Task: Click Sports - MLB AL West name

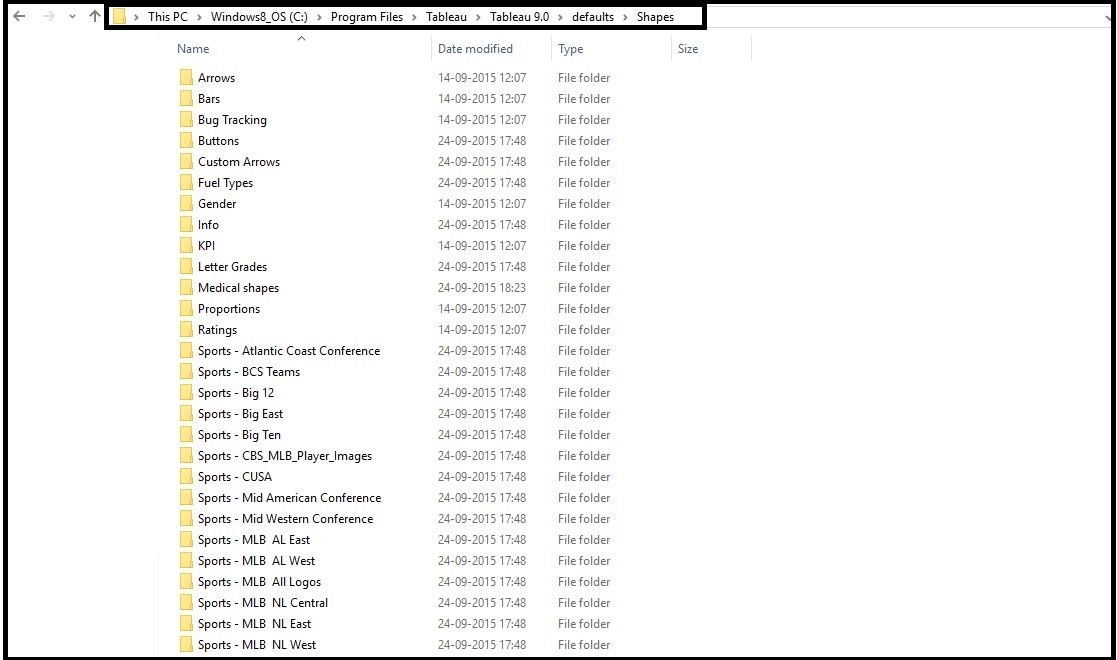Action: point(256,561)
